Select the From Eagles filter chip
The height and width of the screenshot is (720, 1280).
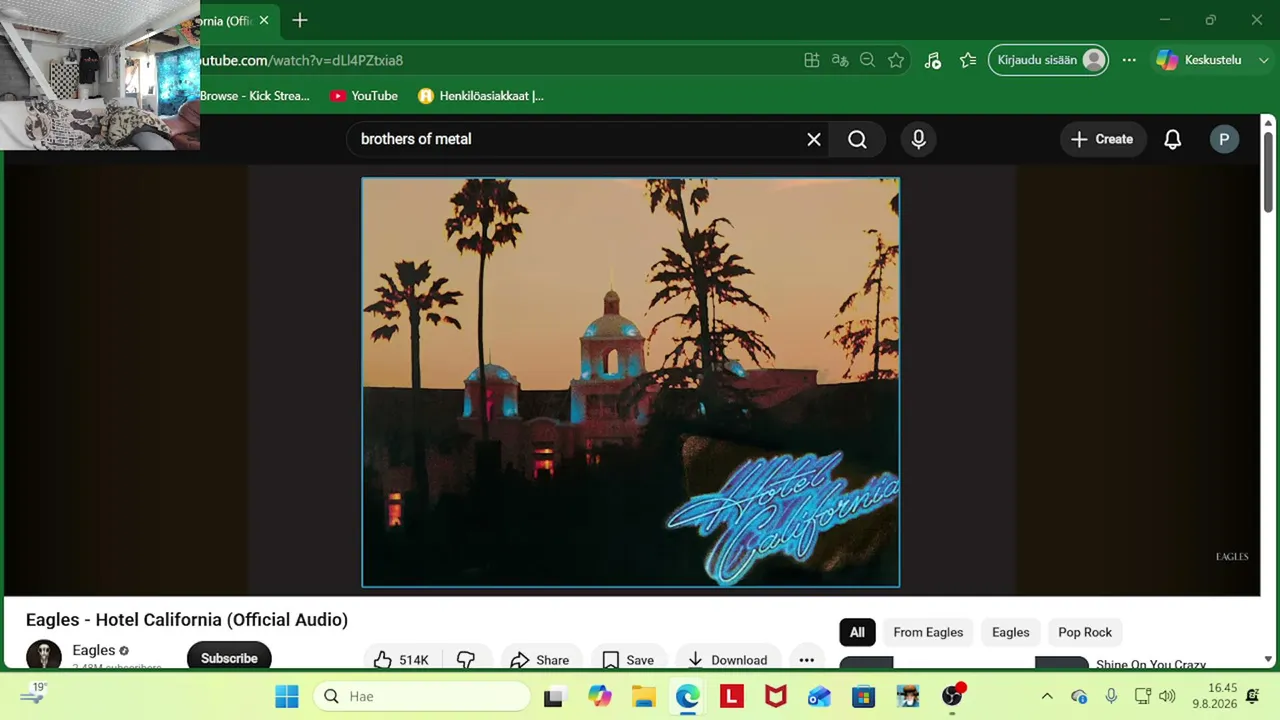[928, 632]
